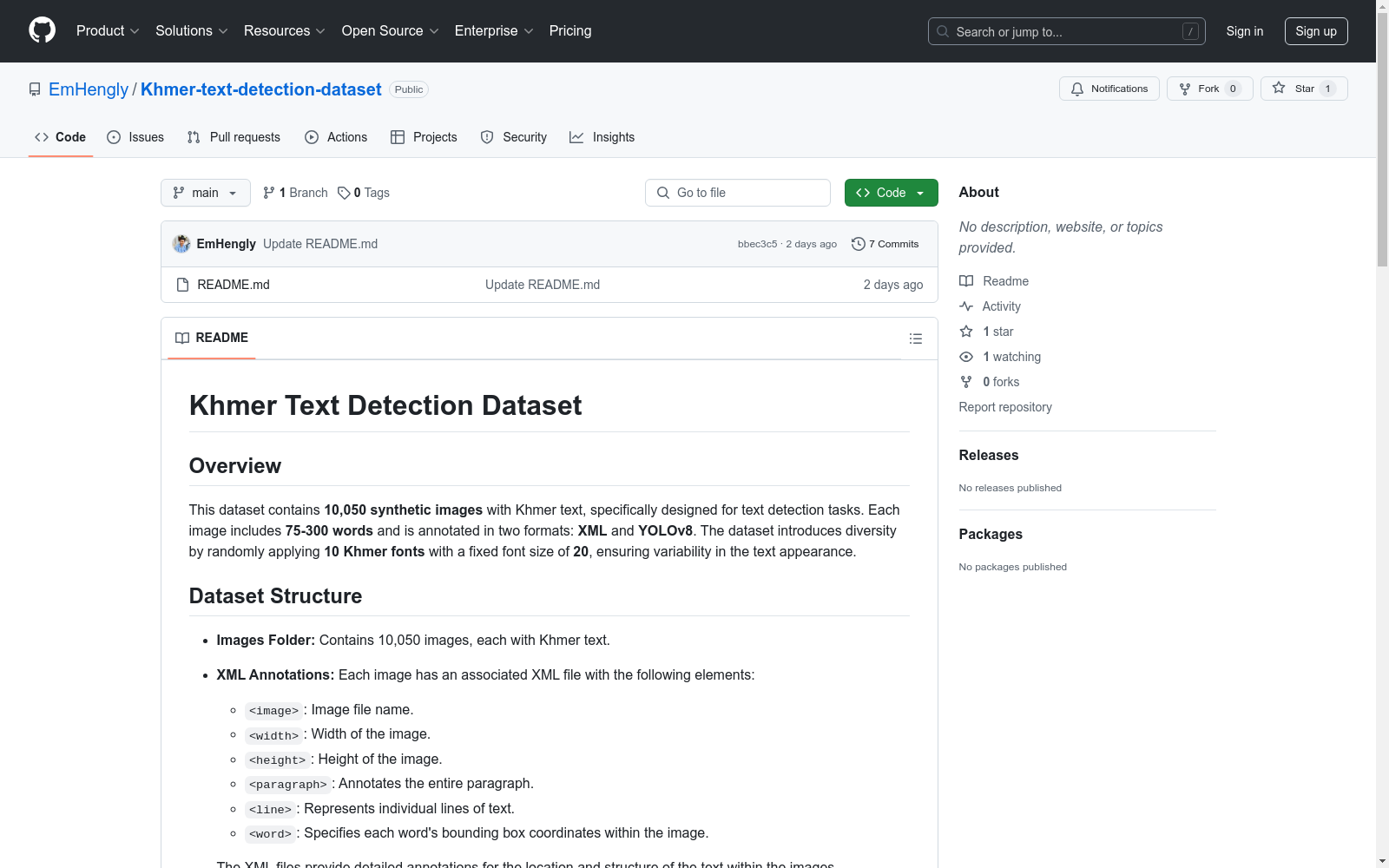Click the "No releases published" text
The image size is (1389, 868).
1010,488
